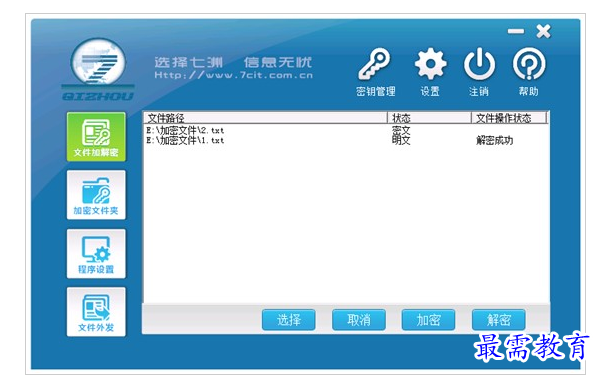Select the row E:\加密文件\1.txt
Image resolution: width=598 pixels, height=378 pixels.
[x=346, y=140]
